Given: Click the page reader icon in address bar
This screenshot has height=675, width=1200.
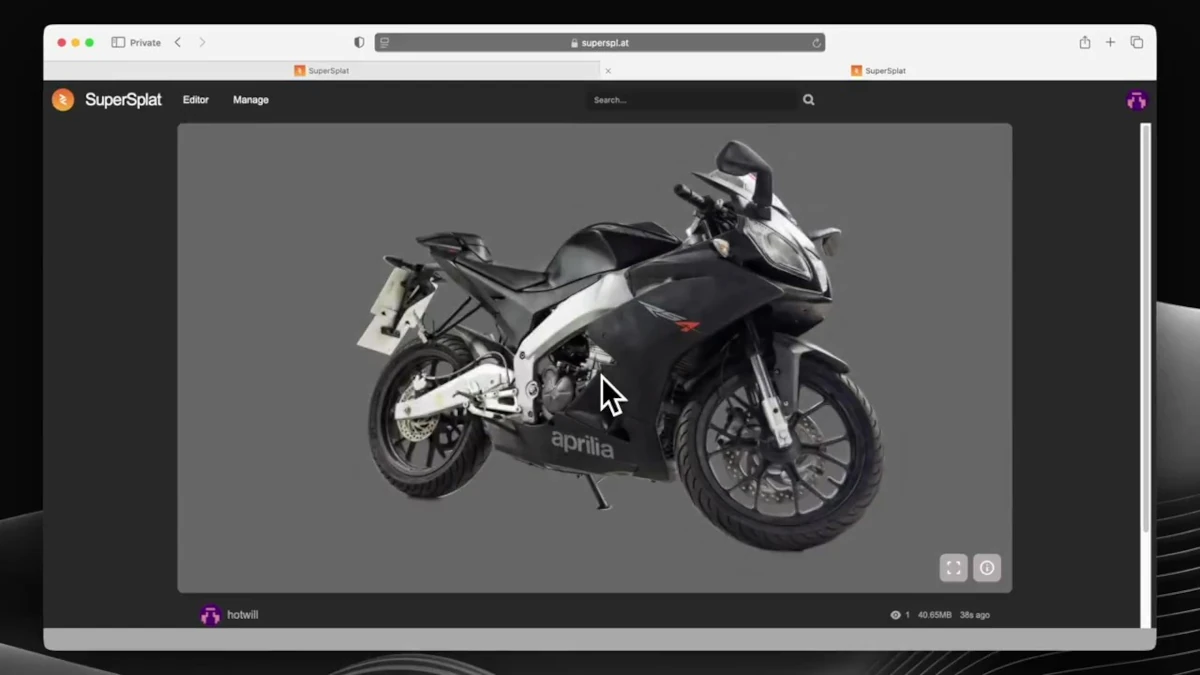Looking at the screenshot, I should (x=385, y=43).
